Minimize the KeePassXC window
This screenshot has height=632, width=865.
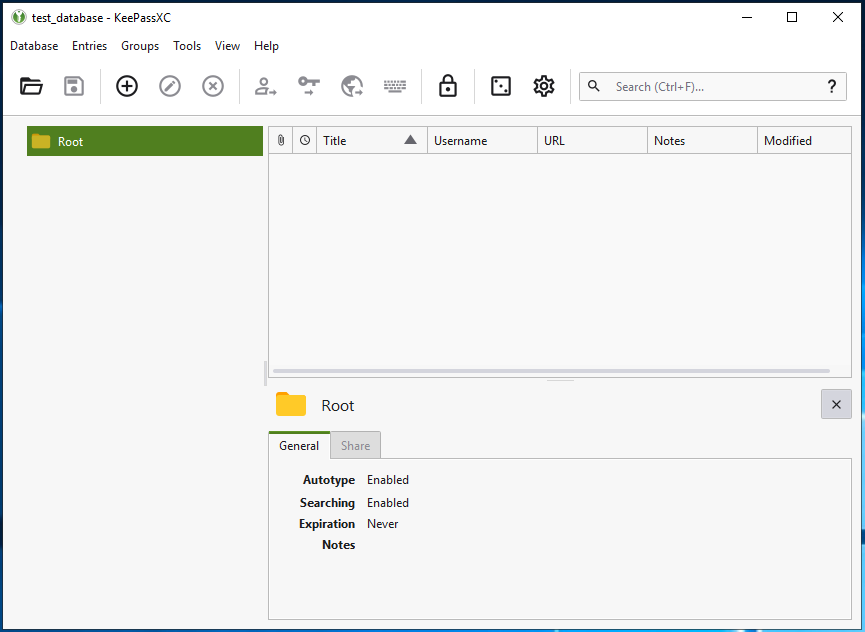tap(747, 17)
